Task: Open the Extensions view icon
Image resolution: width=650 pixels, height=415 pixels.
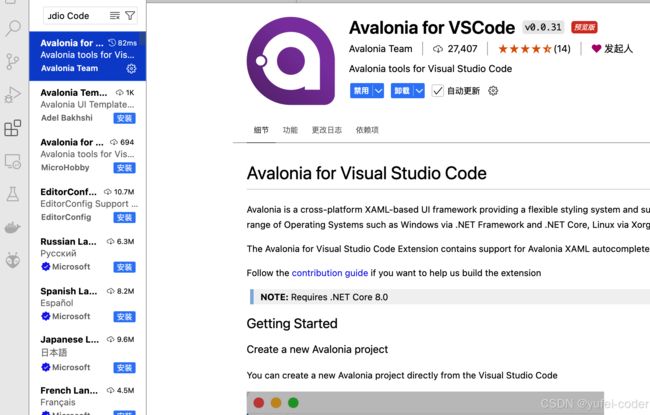Action: (12, 128)
